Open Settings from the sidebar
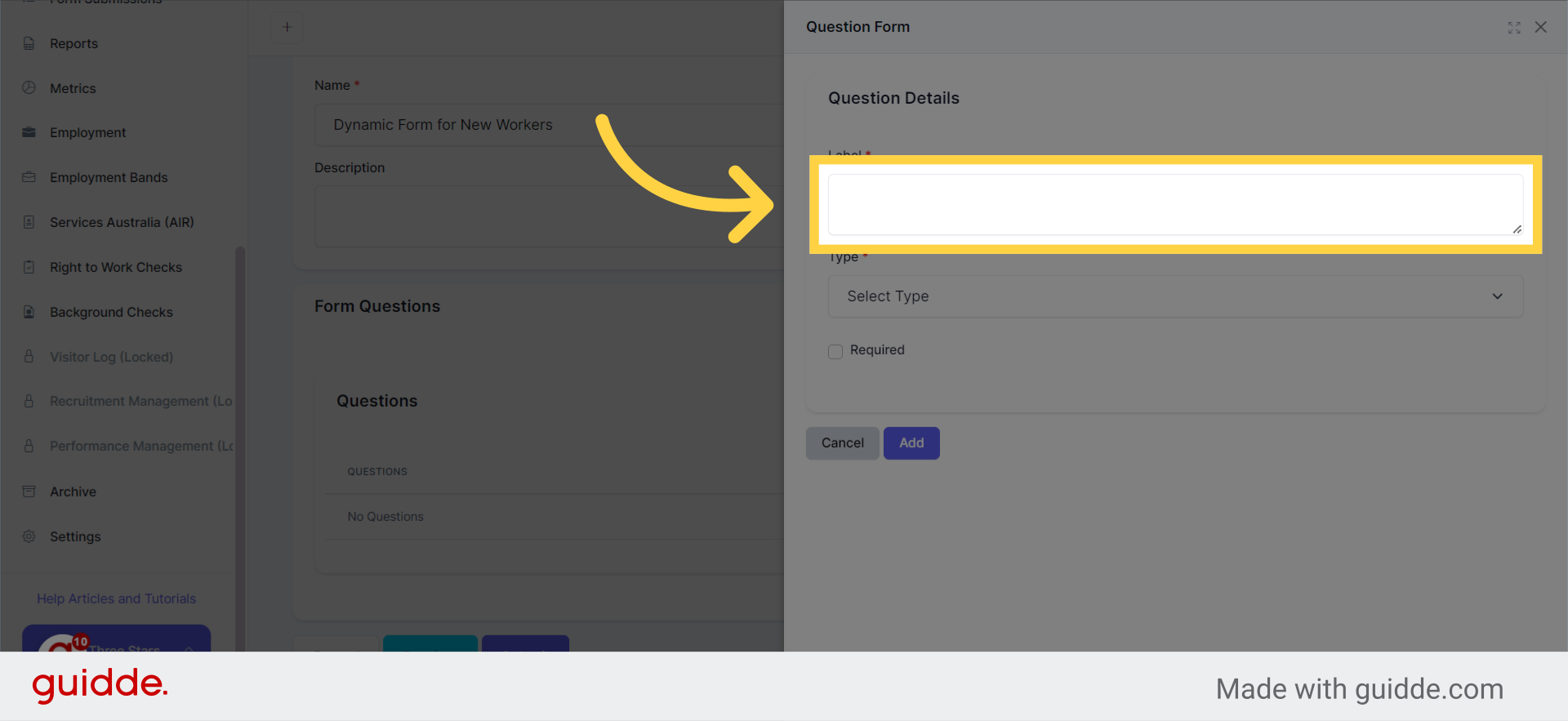 [x=75, y=536]
